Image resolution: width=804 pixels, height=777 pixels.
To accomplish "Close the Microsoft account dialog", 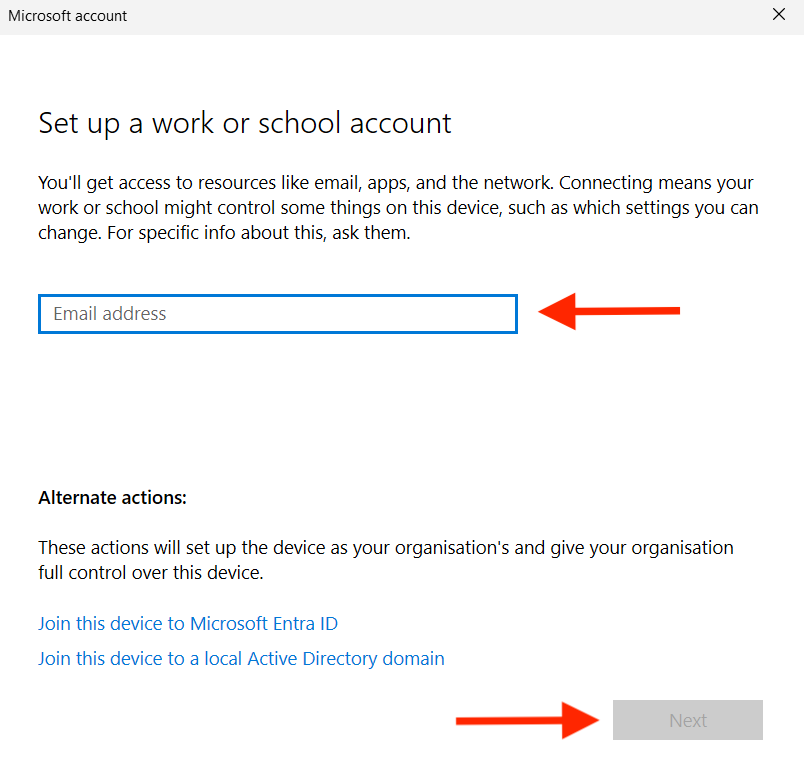I will 778,15.
